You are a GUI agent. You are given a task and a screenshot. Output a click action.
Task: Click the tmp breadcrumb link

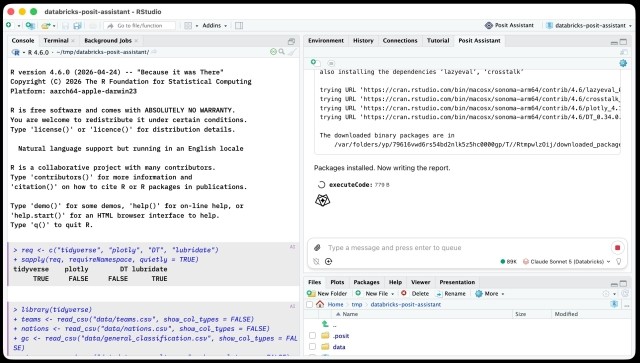tap(357, 305)
